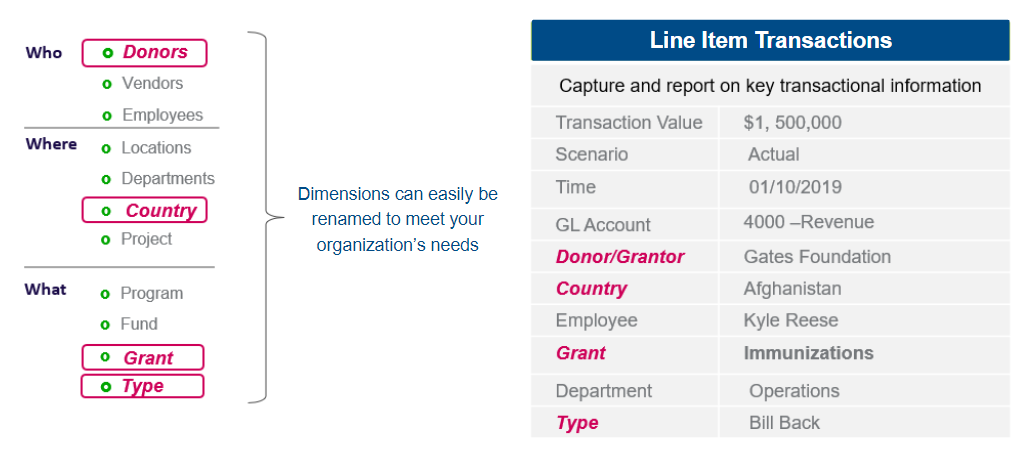
Task: Select the highlighted Country dimension box
Action: (144, 210)
